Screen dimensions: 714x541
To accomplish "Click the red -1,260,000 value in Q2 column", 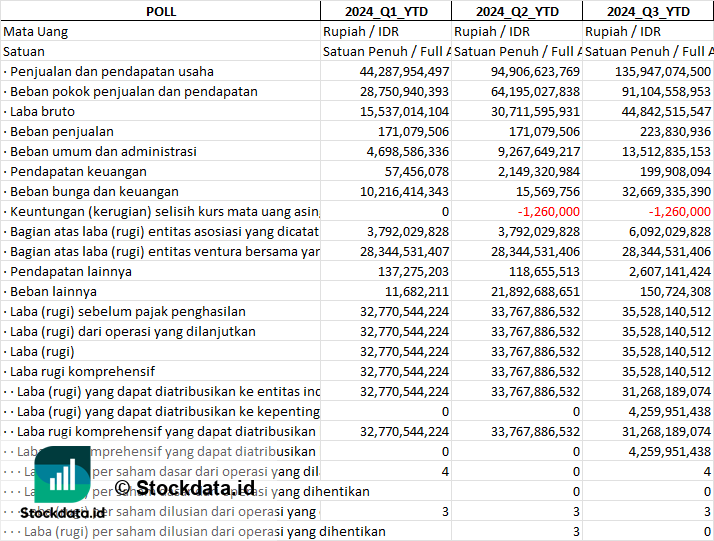I will [x=548, y=211].
